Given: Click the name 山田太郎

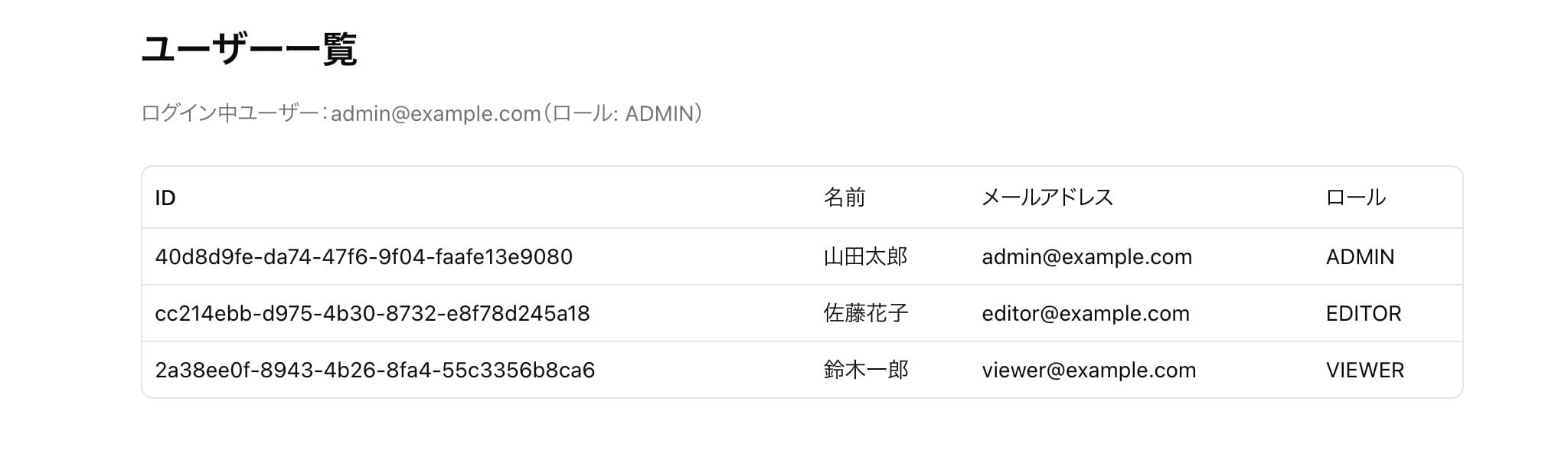Looking at the screenshot, I should click(866, 256).
